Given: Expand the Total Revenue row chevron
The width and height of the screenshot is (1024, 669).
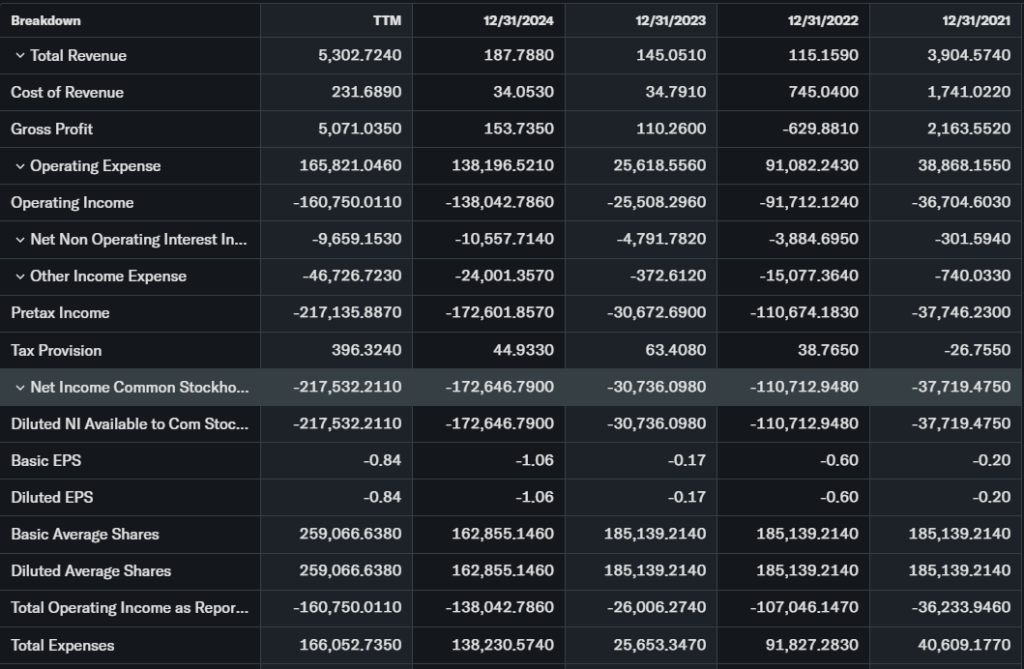Looking at the screenshot, I should [20, 56].
